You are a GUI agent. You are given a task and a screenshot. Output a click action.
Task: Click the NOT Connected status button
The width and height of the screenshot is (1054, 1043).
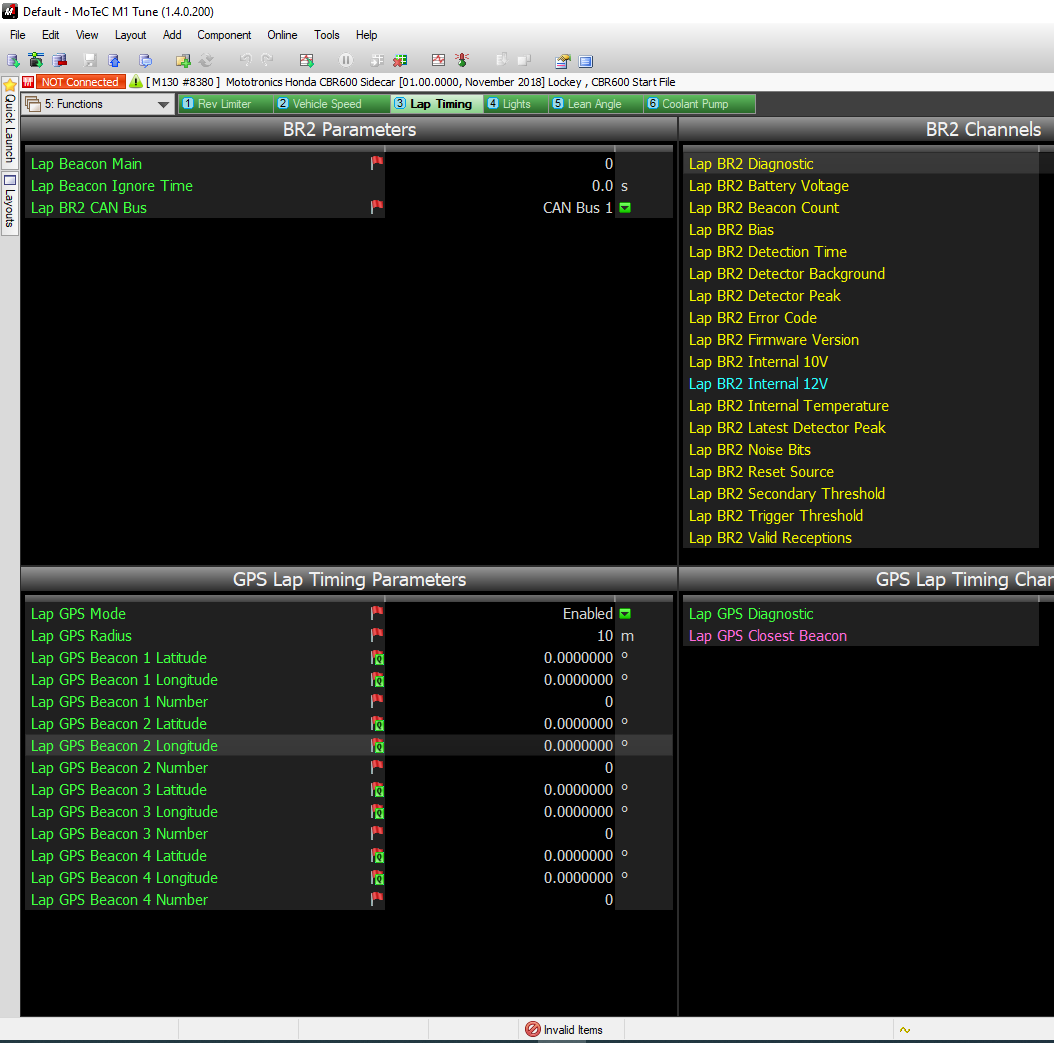tap(80, 82)
